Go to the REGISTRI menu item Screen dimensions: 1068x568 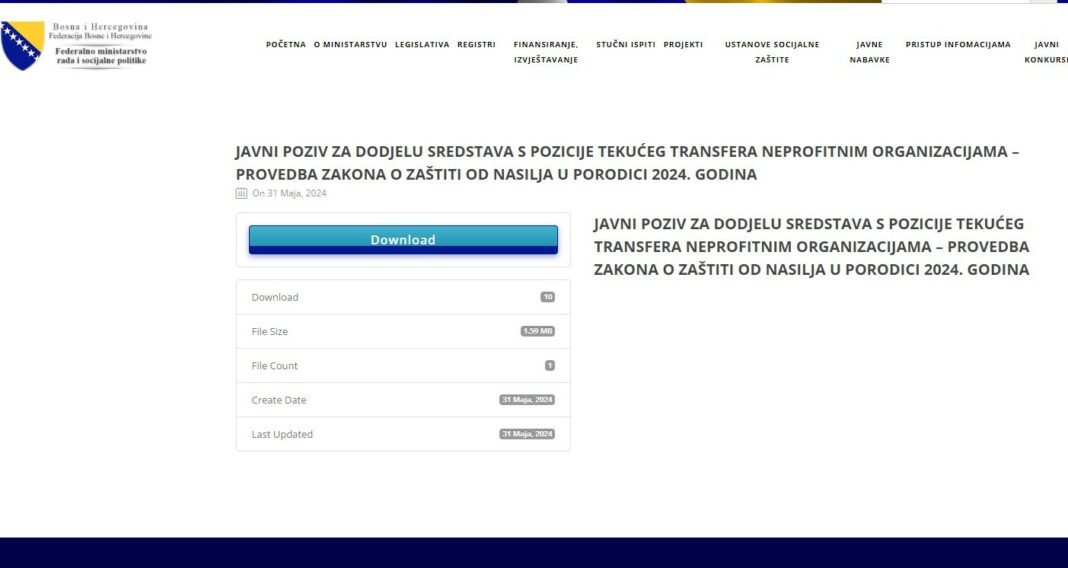[476, 44]
